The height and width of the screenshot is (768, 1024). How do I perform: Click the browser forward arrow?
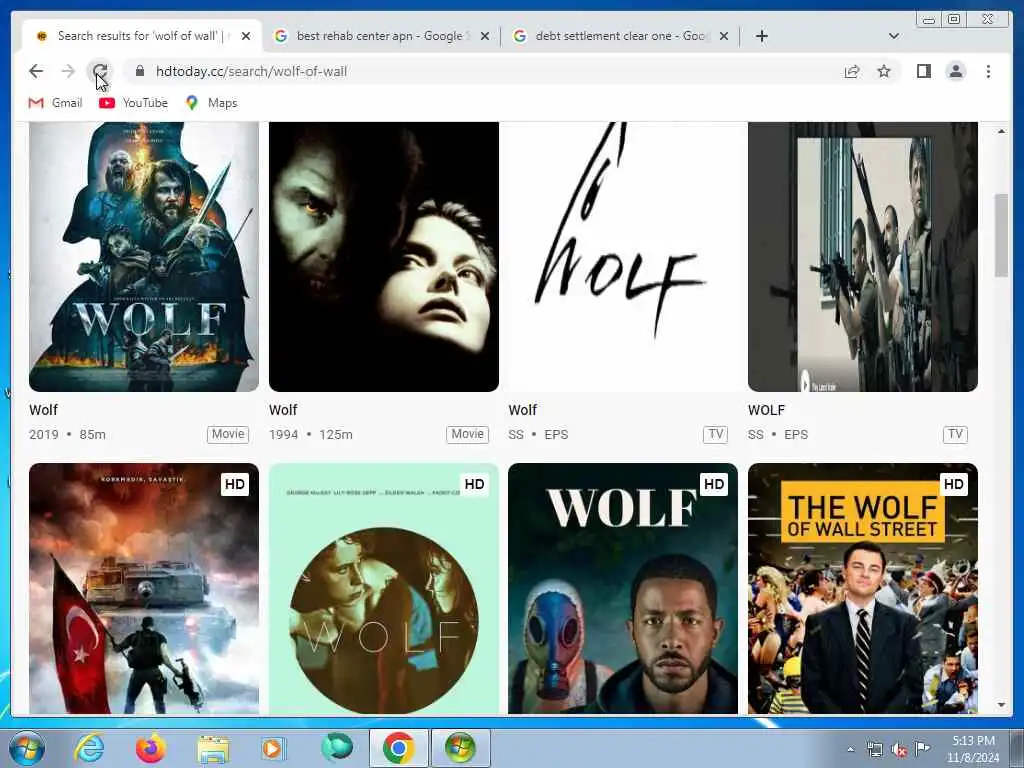point(68,71)
